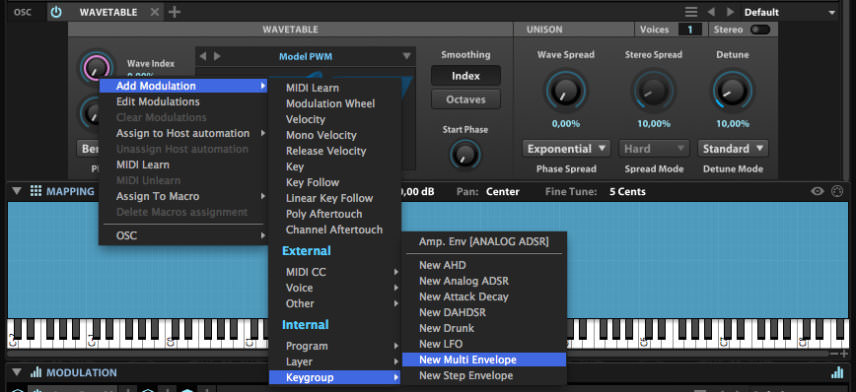Open the Hard spread mode dropdown
The image size is (856, 392).
[x=653, y=149]
